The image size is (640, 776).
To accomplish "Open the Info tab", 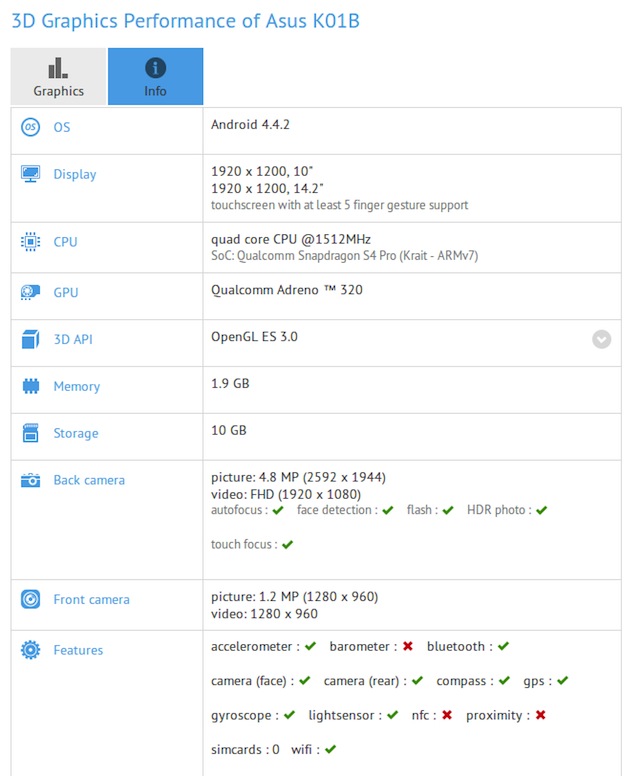I will tap(155, 77).
